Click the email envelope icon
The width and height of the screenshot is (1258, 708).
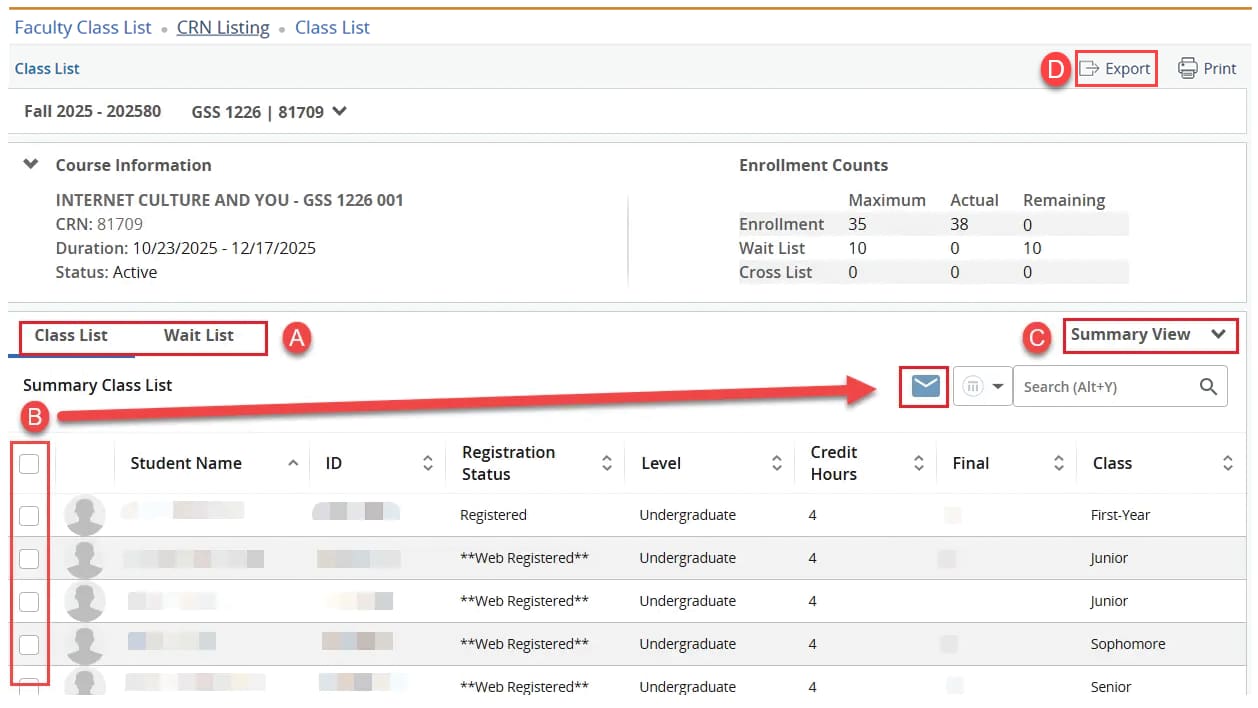tap(925, 386)
